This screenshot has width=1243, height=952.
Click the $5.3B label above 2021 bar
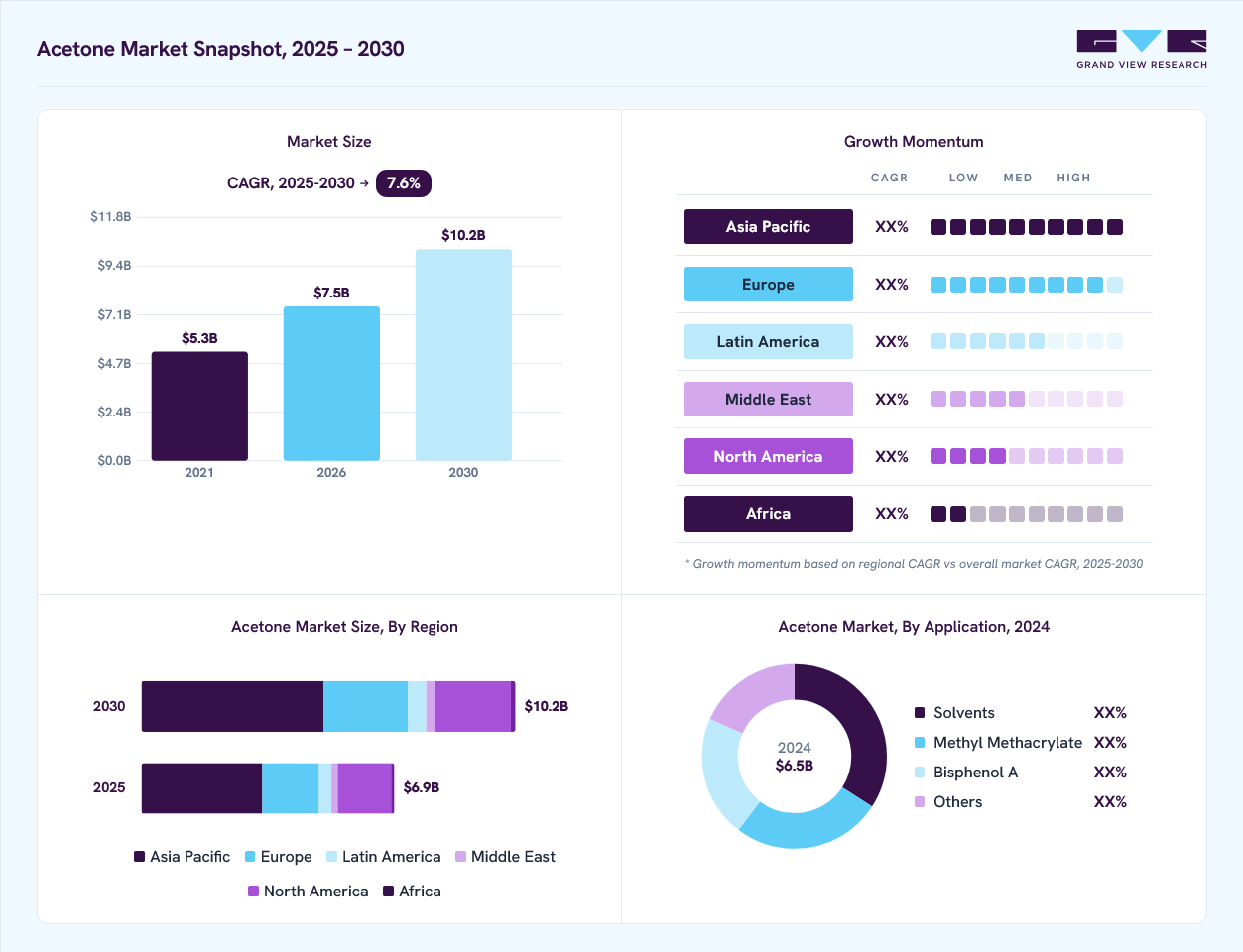[199, 338]
